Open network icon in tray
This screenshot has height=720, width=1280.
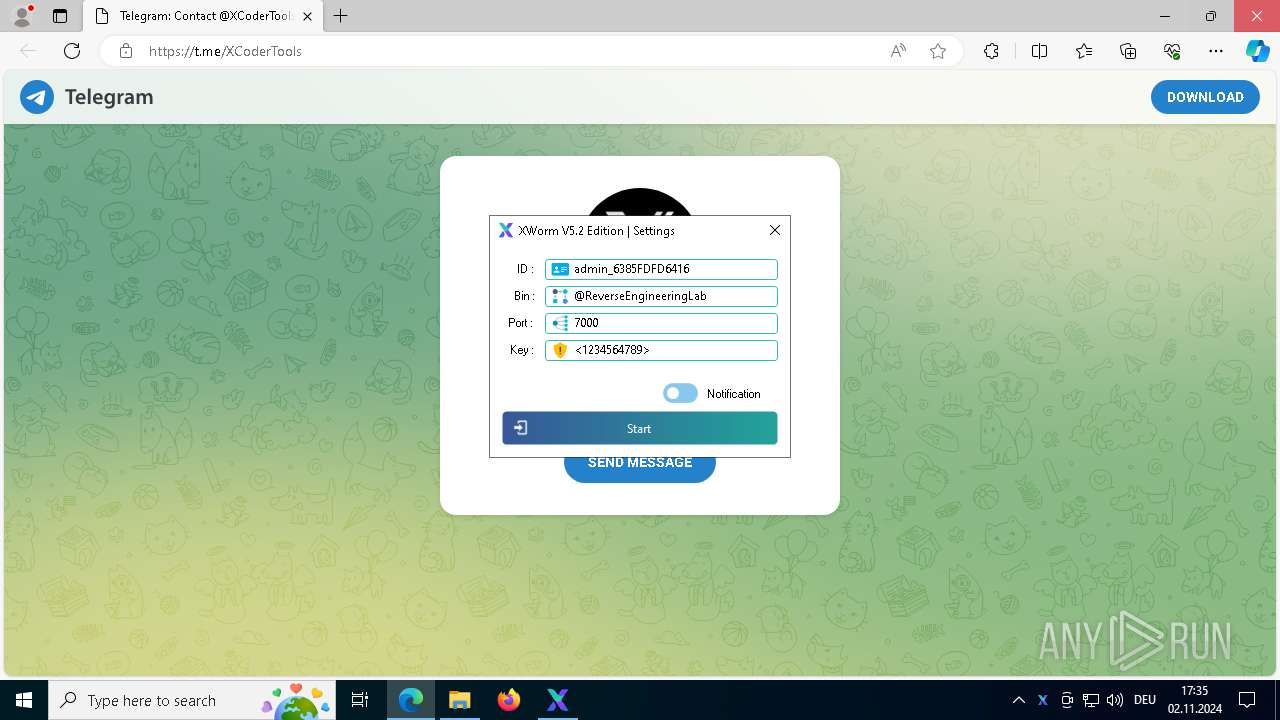pyautogui.click(x=1091, y=700)
